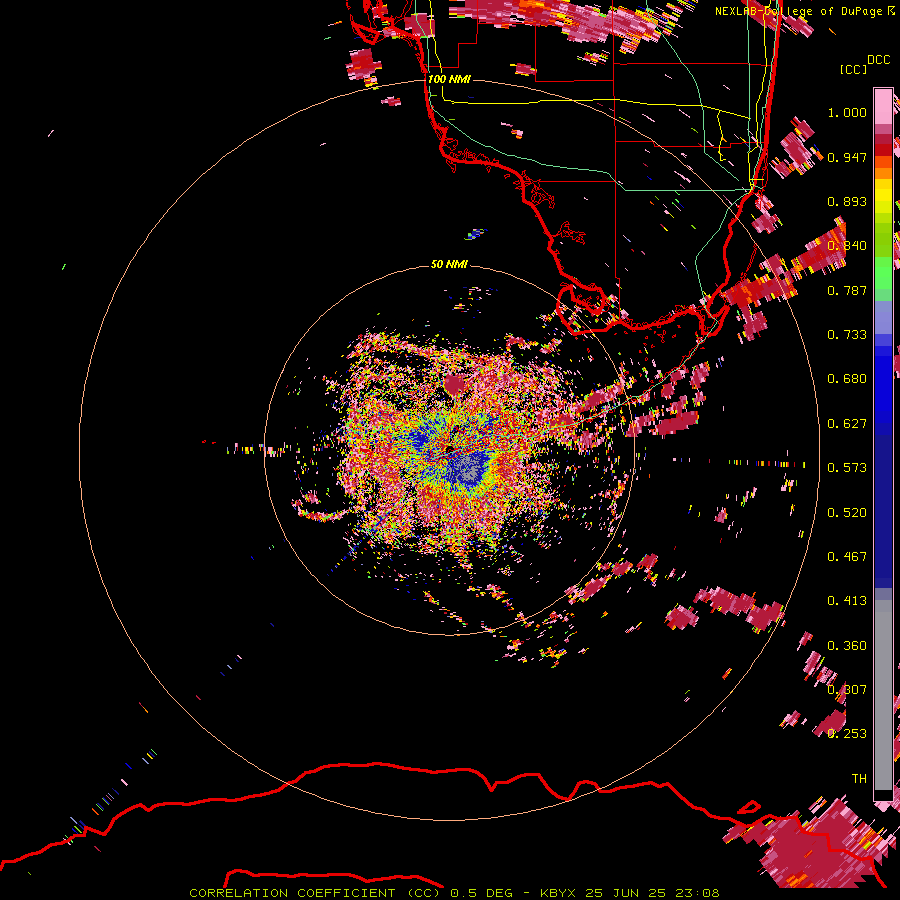
Task: Click the 1.000 value on the color scale
Action: click(x=847, y=112)
